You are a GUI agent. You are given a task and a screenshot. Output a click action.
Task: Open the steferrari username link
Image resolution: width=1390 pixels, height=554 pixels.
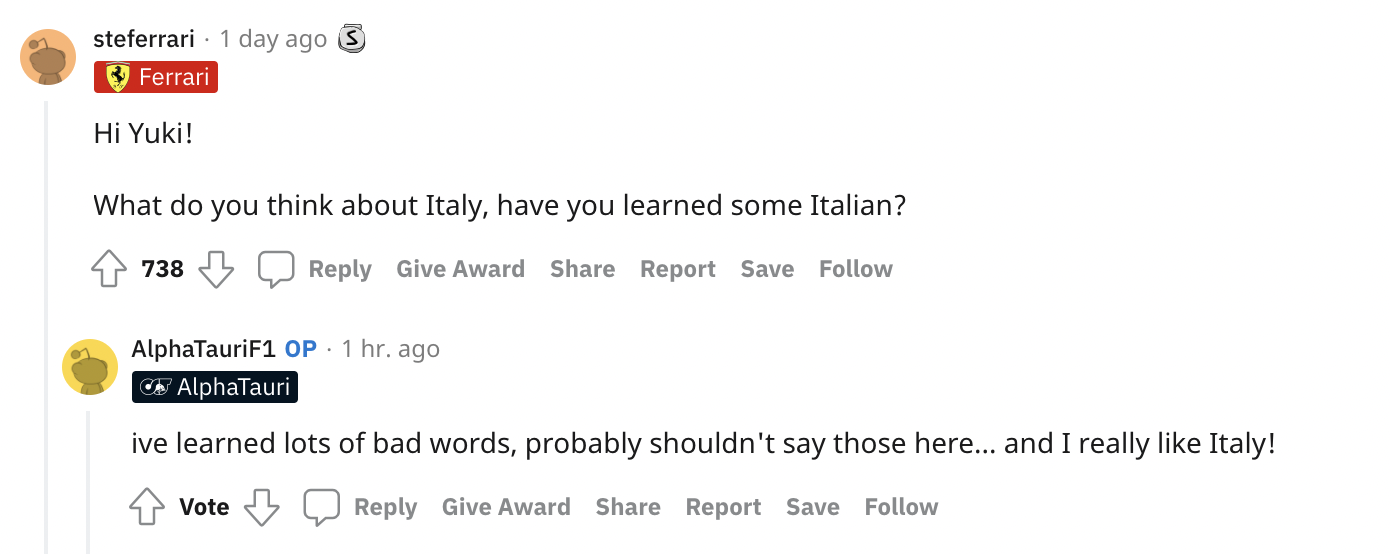(x=143, y=39)
